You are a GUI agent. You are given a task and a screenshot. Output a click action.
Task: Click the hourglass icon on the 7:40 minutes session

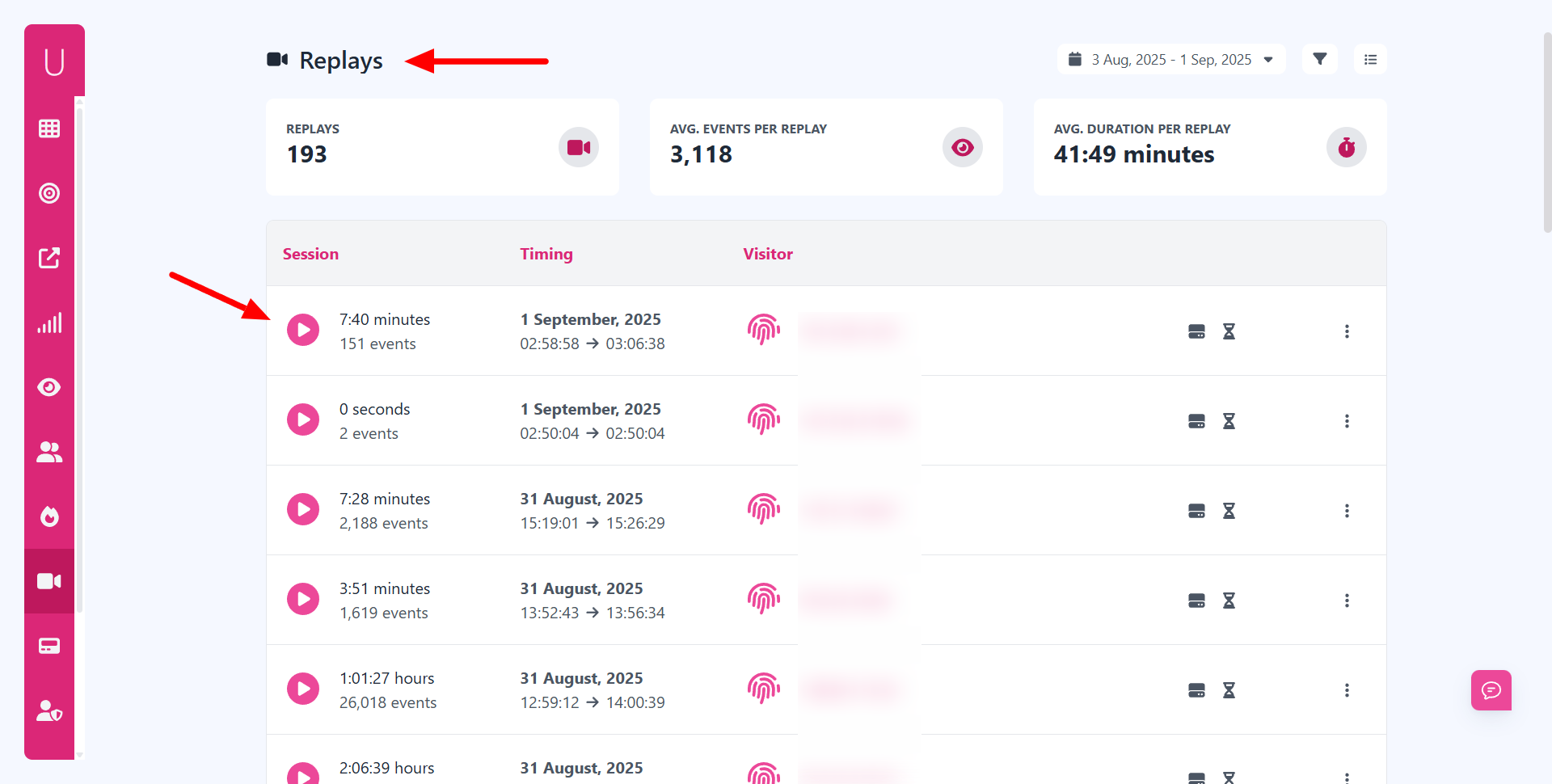point(1229,331)
